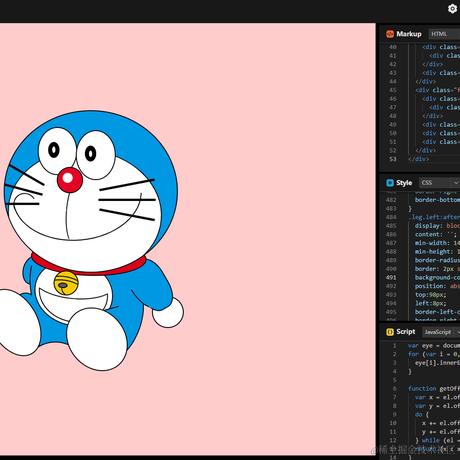Click the 'var x = el.of' Script line
Screen dimensions: 460x460
coord(437,397)
